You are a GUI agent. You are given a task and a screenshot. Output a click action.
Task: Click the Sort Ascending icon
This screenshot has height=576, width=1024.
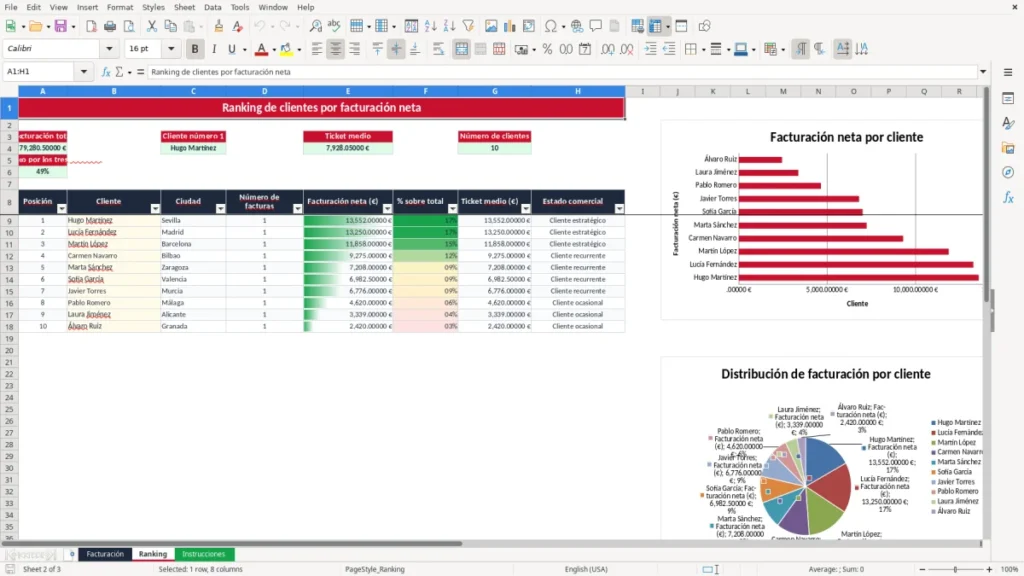tap(430, 26)
